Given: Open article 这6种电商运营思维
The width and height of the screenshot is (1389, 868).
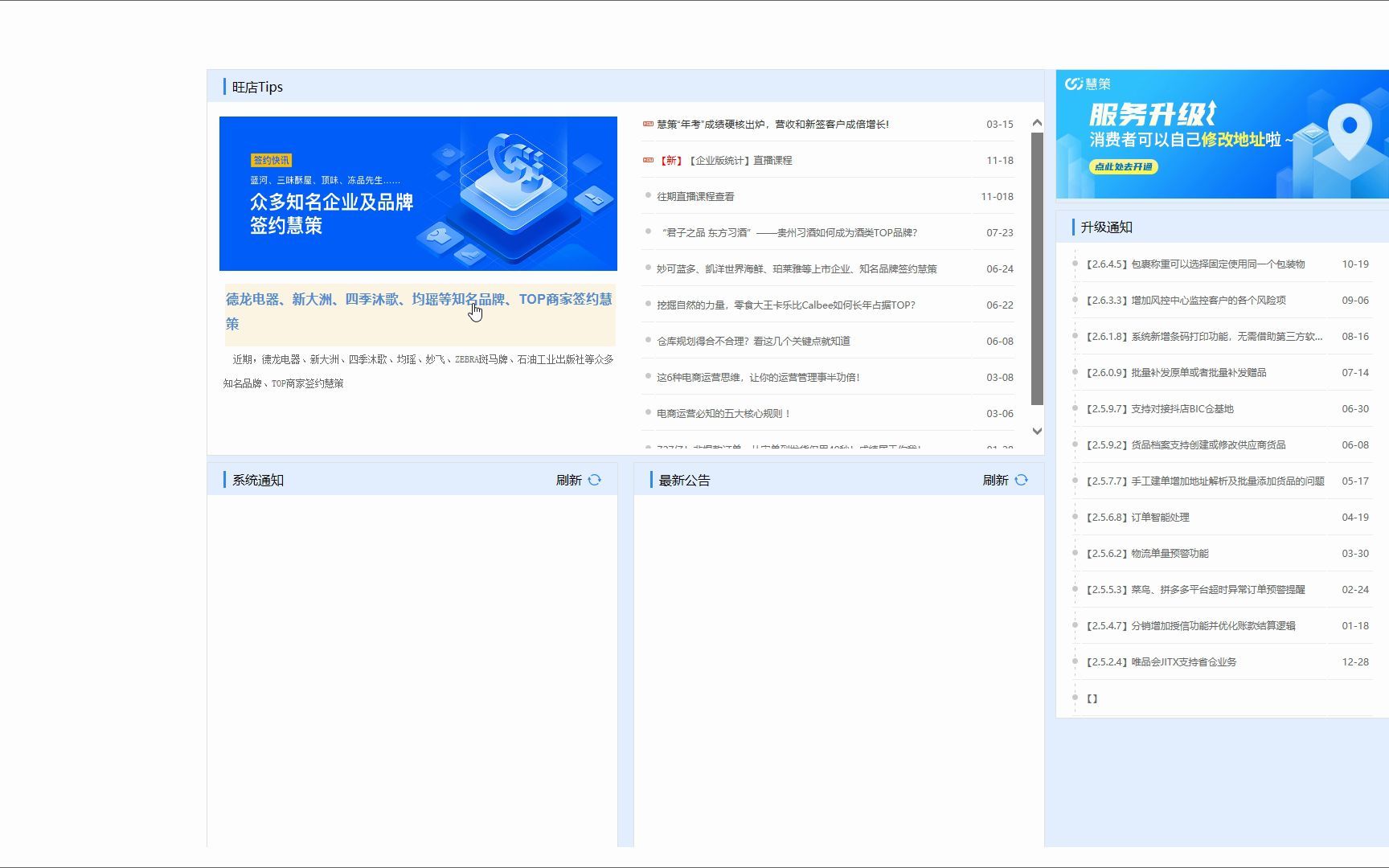Looking at the screenshot, I should click(758, 377).
